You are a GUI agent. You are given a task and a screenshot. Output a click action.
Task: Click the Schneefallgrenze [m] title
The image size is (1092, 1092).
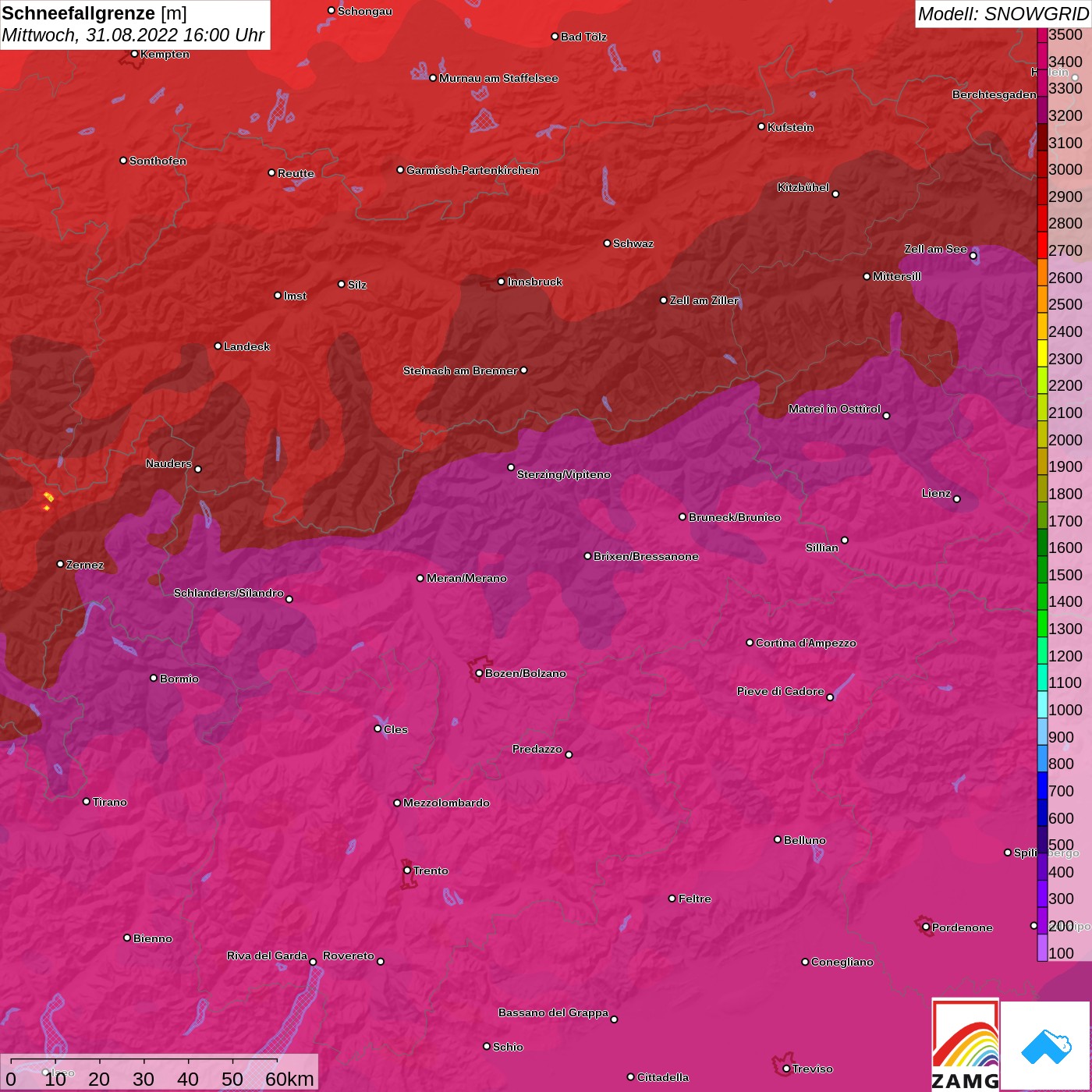tap(94, 13)
